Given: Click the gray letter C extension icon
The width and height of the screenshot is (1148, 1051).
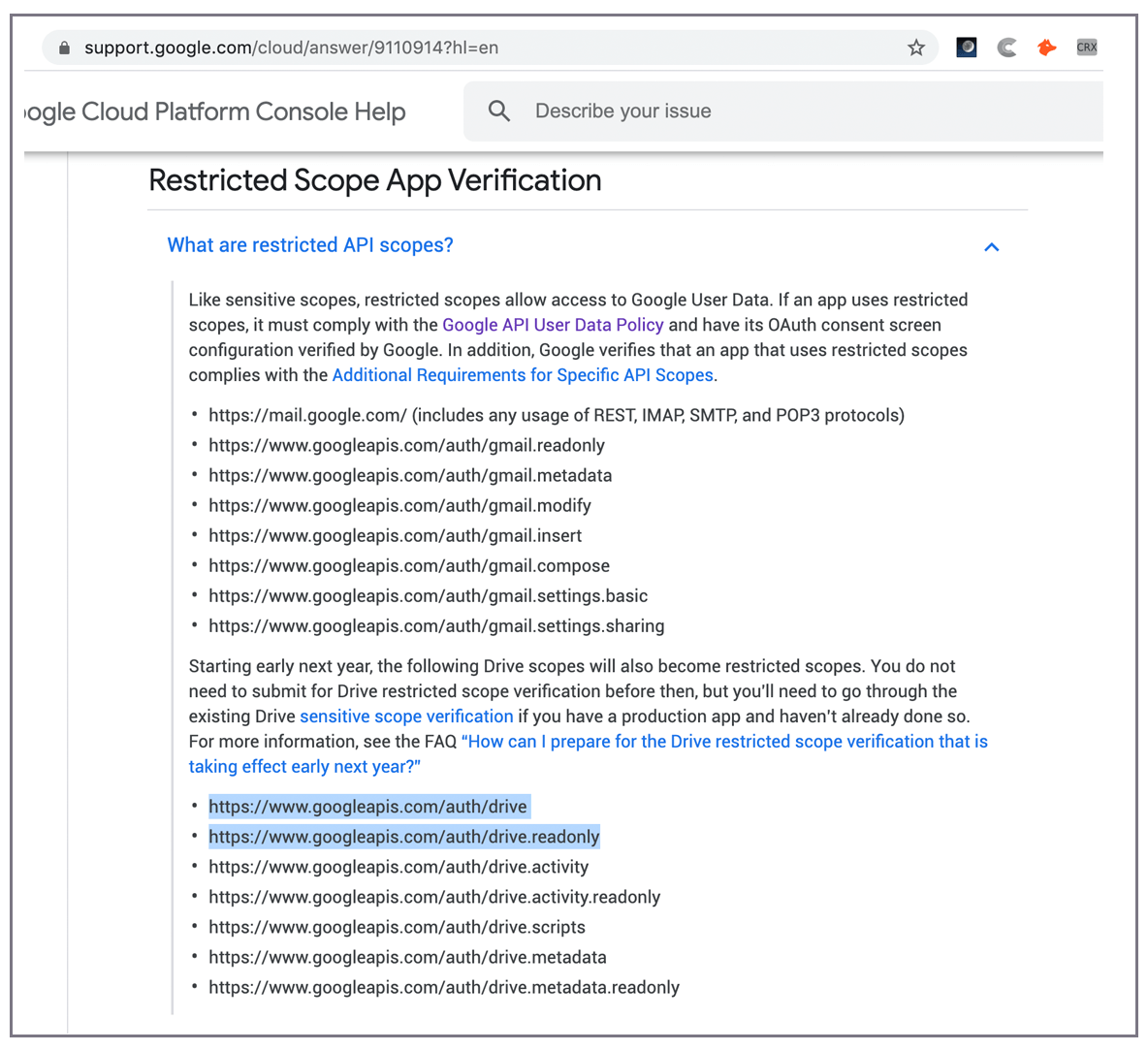Looking at the screenshot, I should coord(1007,48).
